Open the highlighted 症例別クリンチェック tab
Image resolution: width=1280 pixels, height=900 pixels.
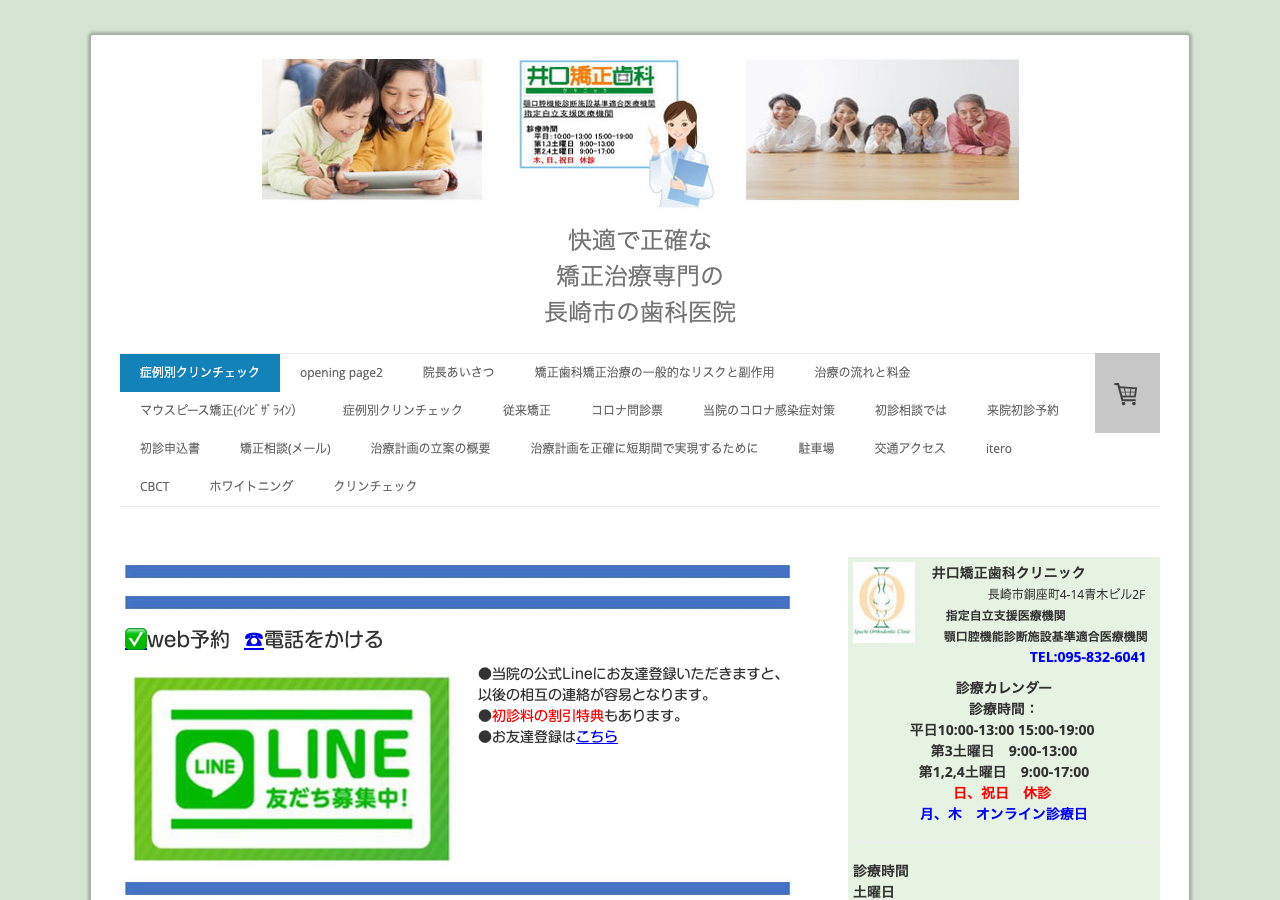click(x=200, y=372)
